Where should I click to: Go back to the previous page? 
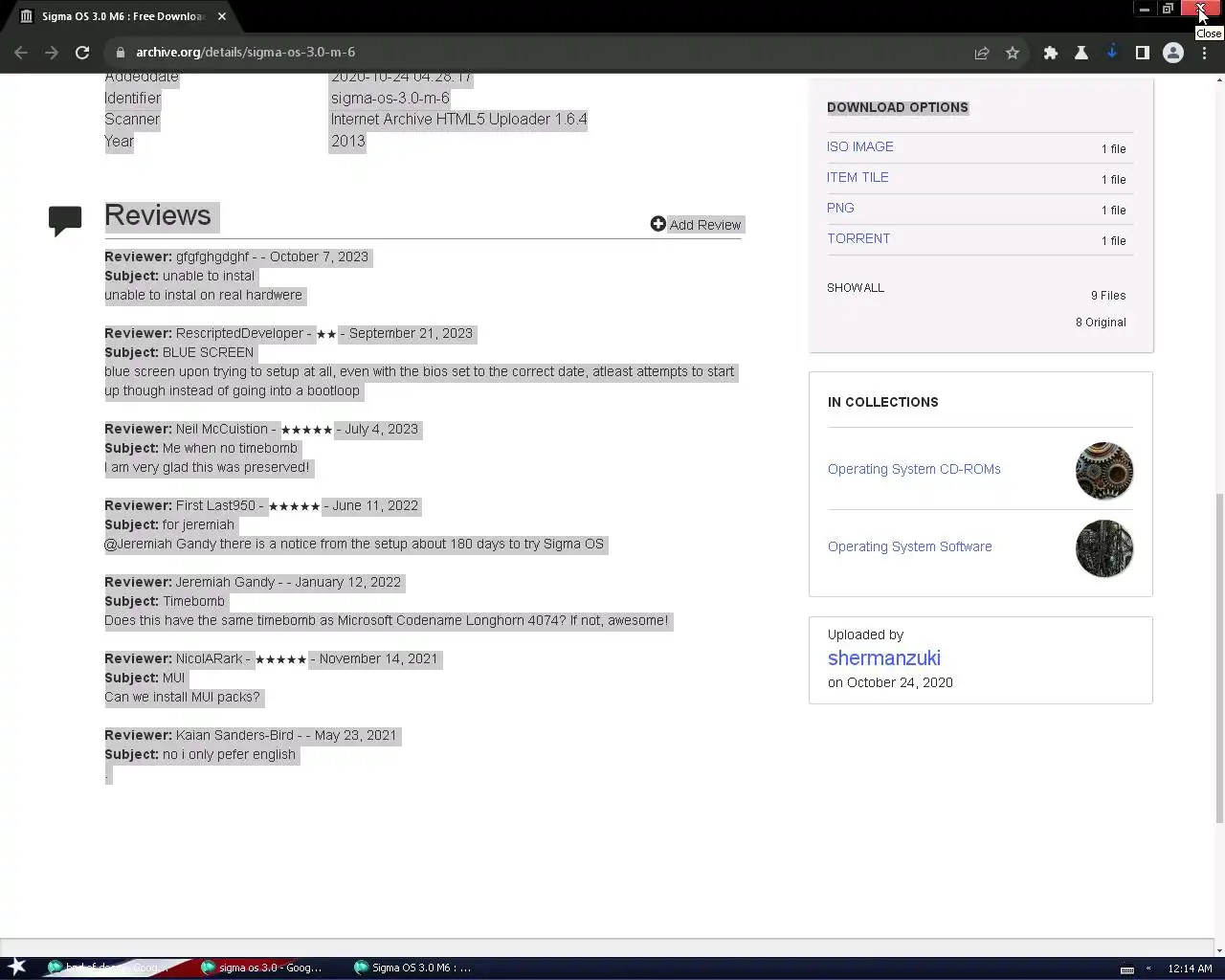coord(21,53)
